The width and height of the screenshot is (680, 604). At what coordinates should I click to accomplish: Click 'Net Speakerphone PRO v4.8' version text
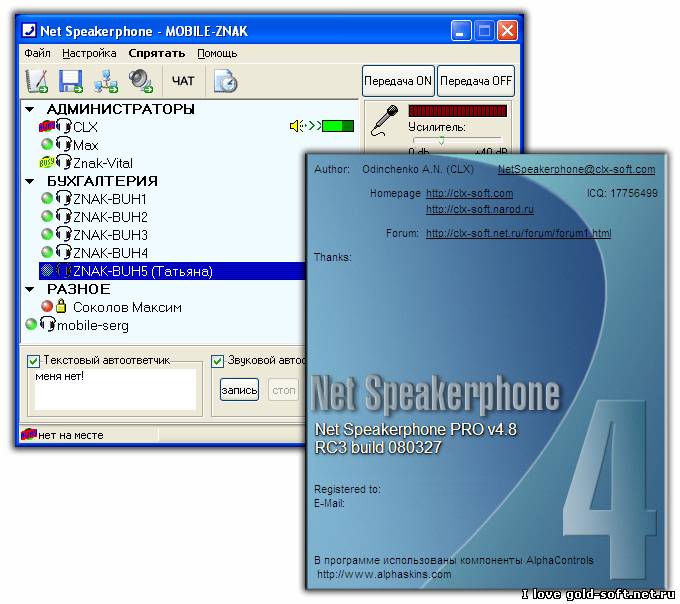pyautogui.click(x=415, y=429)
